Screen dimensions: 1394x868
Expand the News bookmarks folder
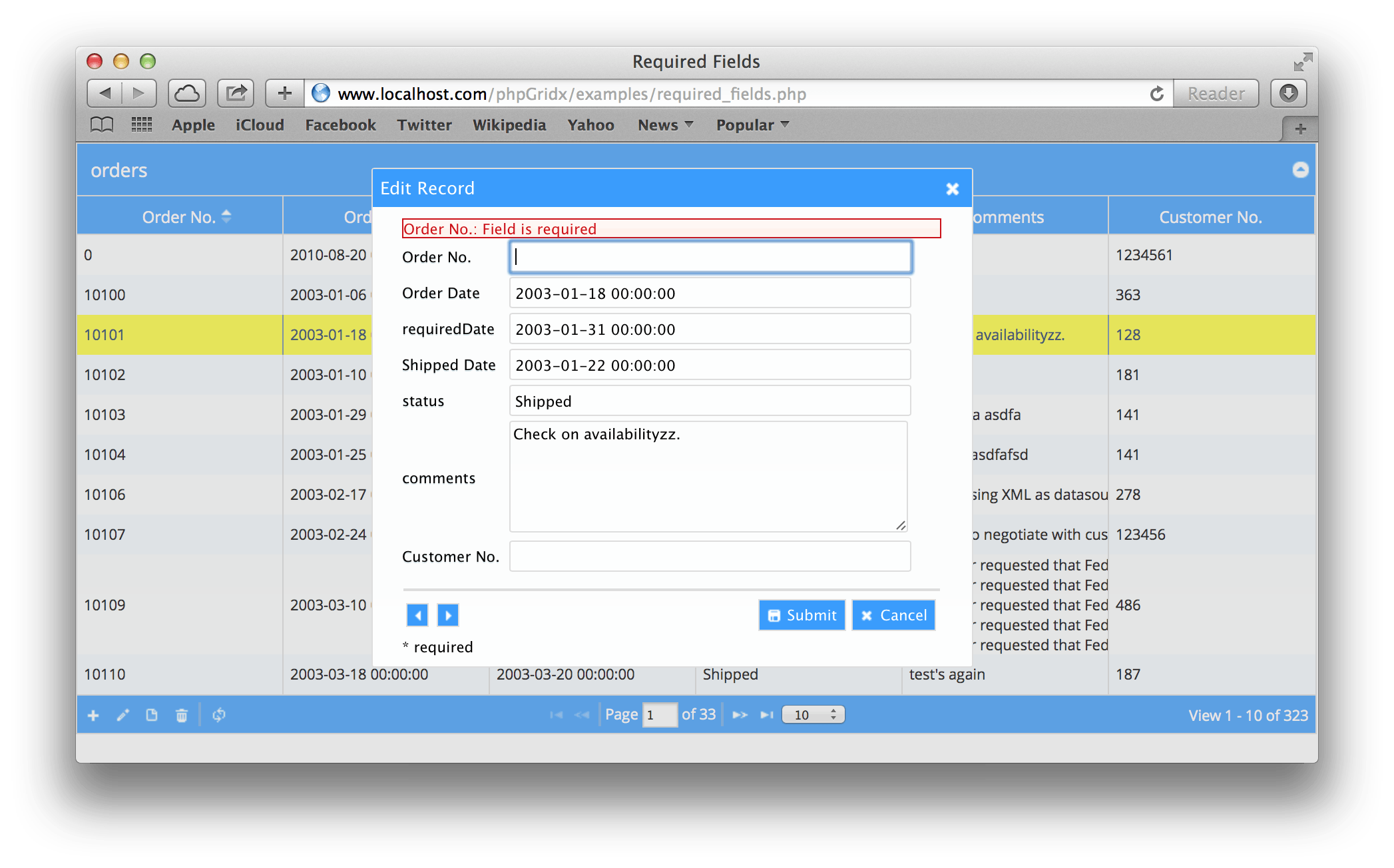[665, 124]
